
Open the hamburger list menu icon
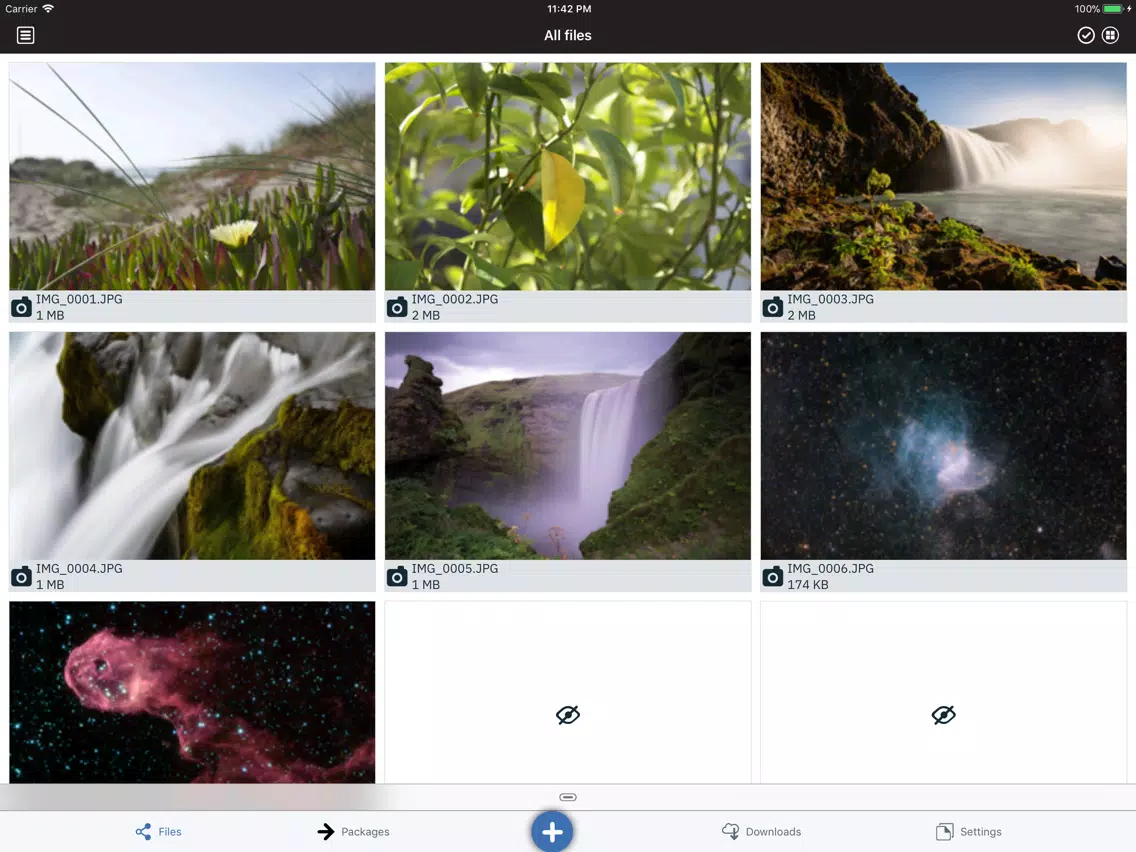point(25,36)
